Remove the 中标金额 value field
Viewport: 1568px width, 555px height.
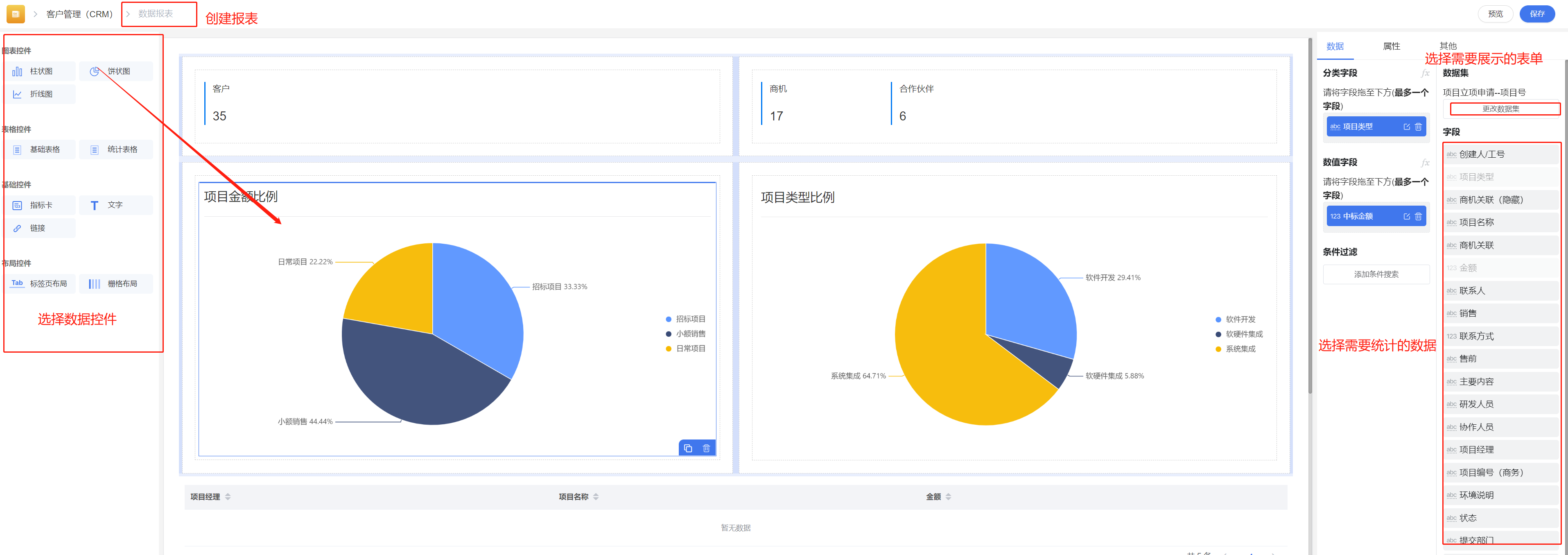click(x=1418, y=216)
